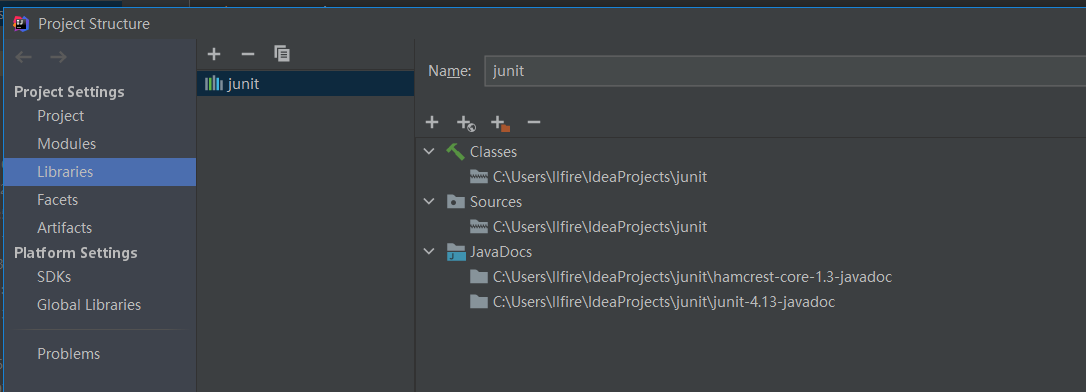Image resolution: width=1086 pixels, height=392 pixels.
Task: Click the specify documentation URL icon
Action: (x=466, y=123)
